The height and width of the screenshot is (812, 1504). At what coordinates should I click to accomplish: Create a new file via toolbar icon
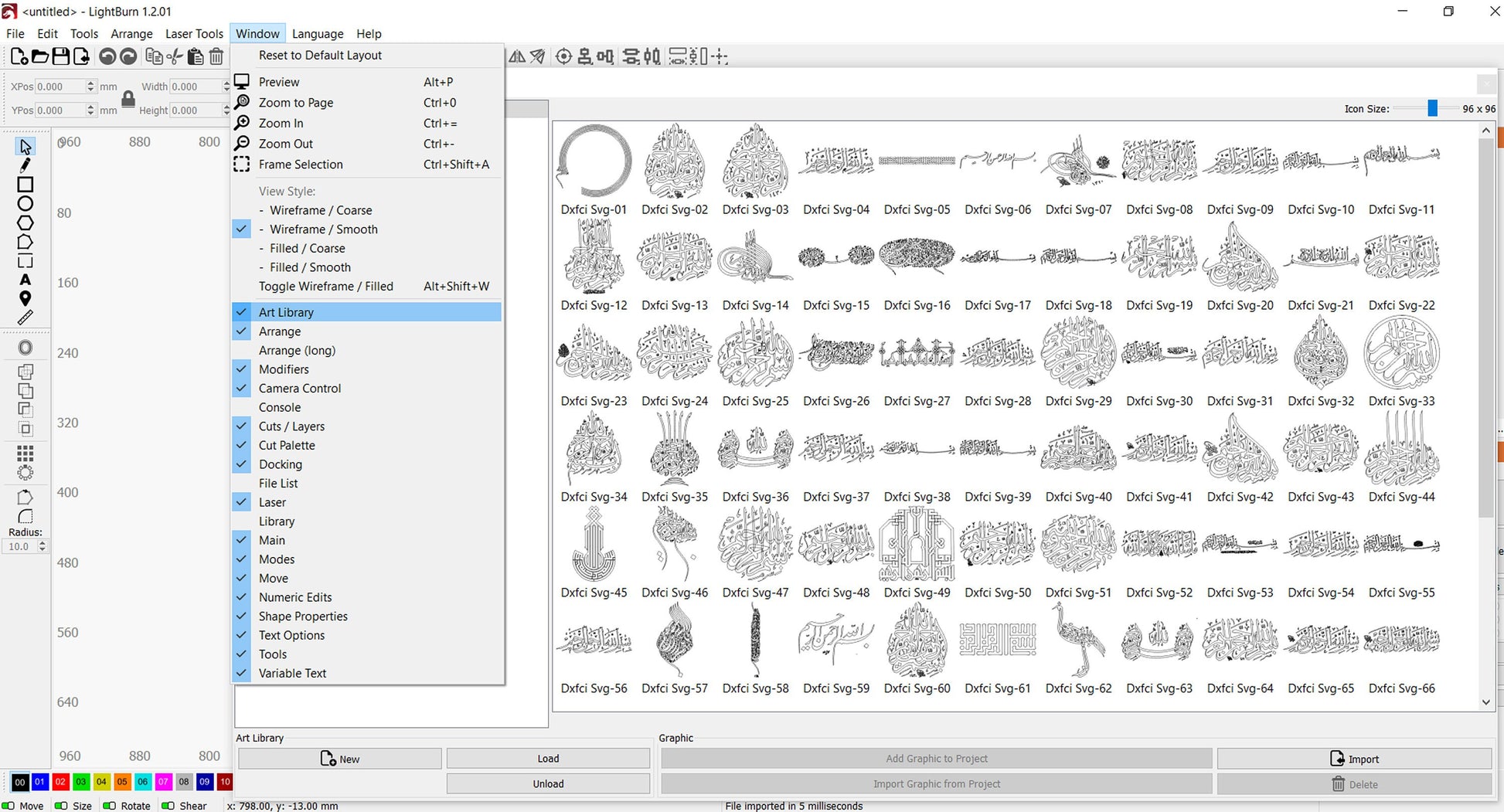click(x=19, y=56)
